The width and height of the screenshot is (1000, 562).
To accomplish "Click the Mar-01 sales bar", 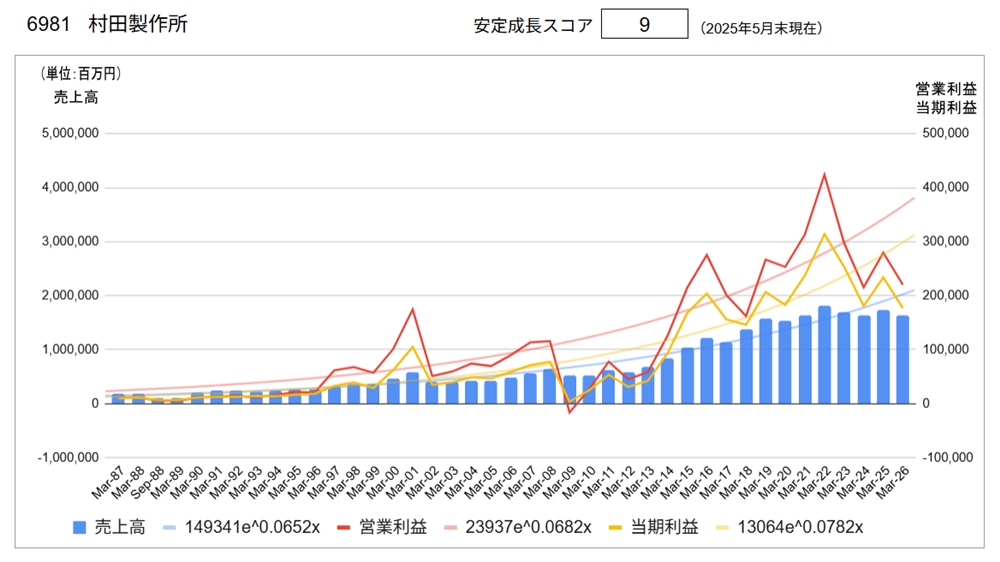I will [413, 388].
